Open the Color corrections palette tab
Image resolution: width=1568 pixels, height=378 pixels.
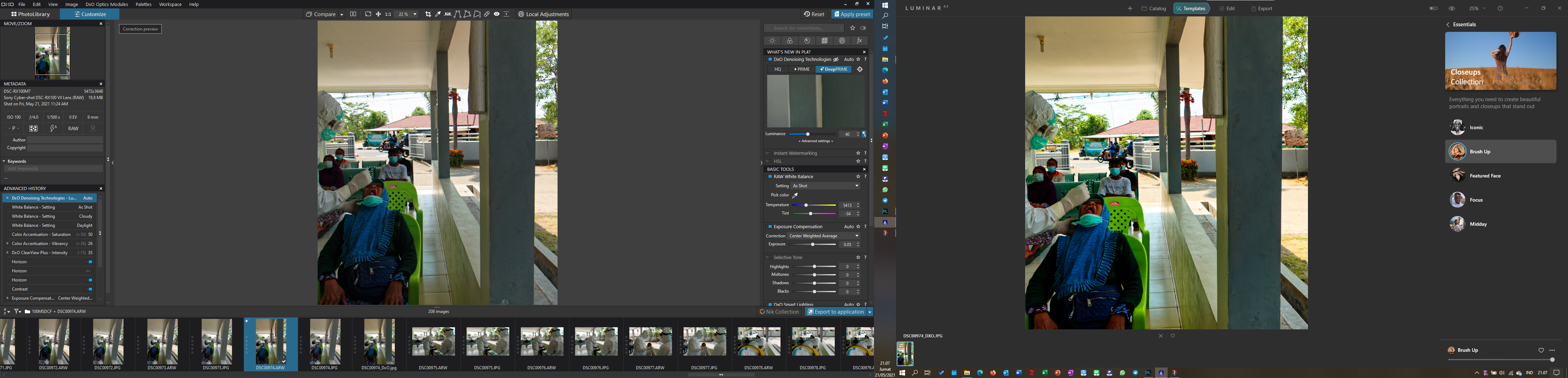(790, 41)
